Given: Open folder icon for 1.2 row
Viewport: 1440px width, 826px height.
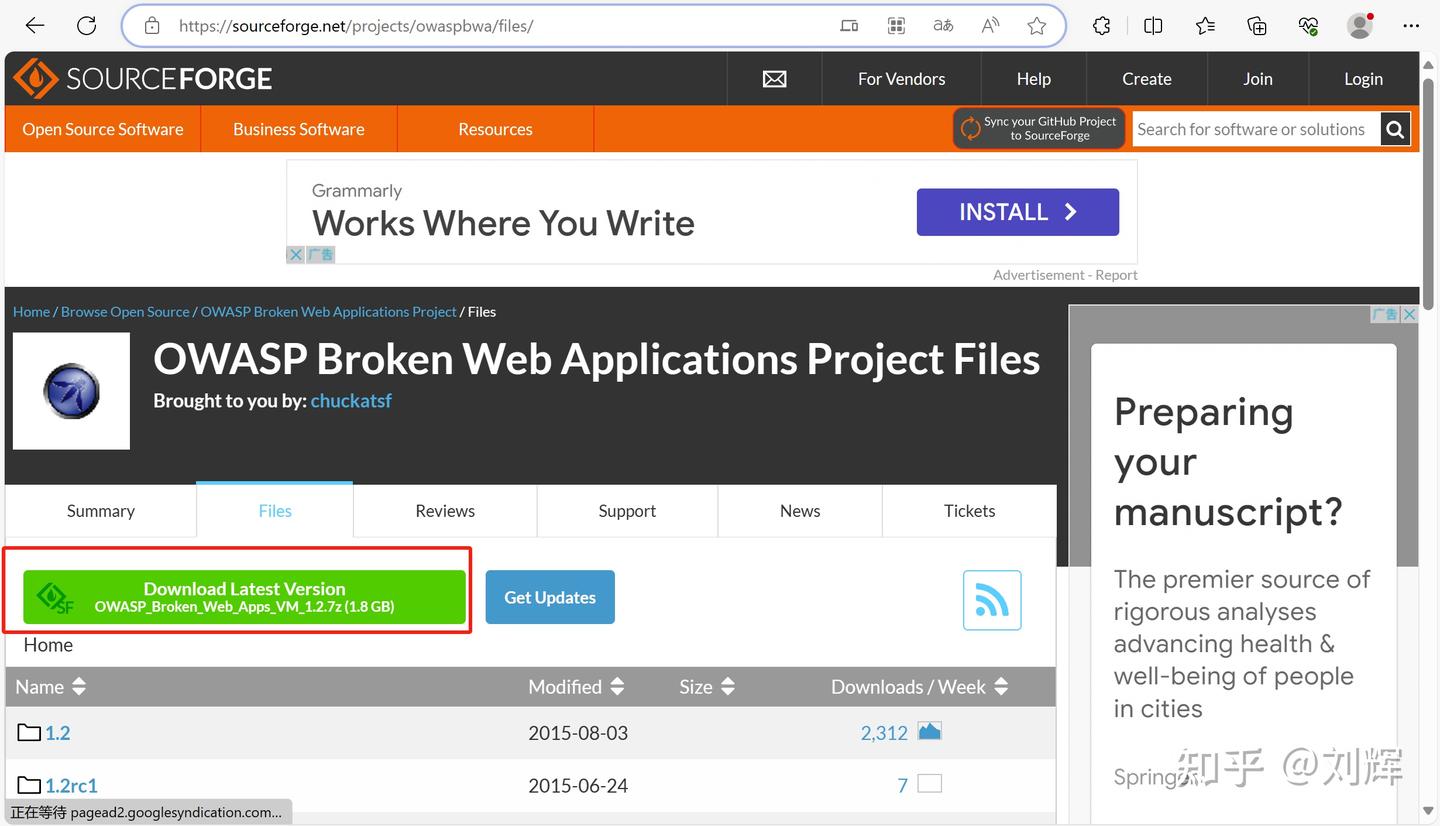Looking at the screenshot, I should [x=29, y=732].
